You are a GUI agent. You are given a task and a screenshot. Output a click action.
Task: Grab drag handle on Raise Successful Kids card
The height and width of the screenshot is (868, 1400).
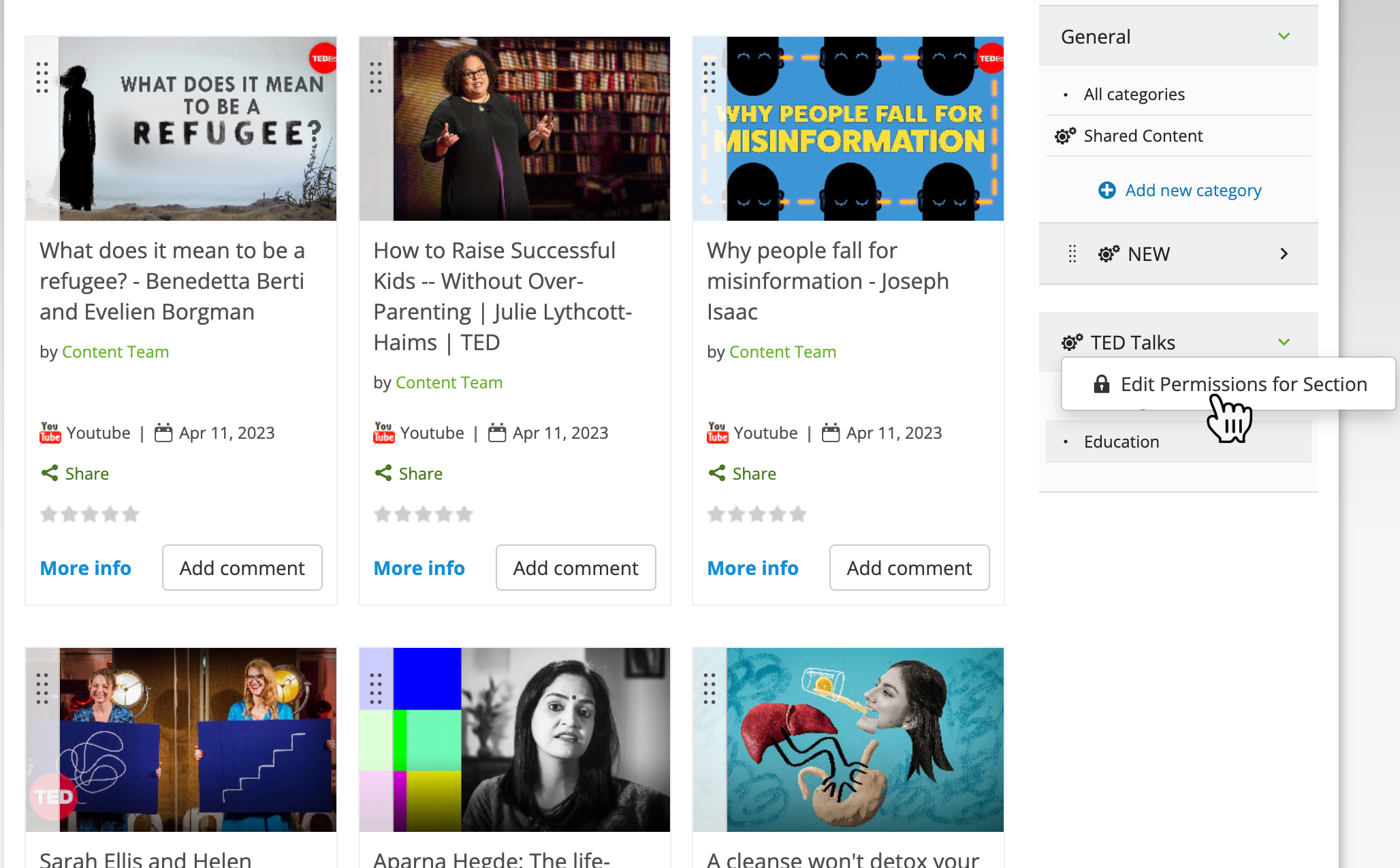tap(376, 77)
